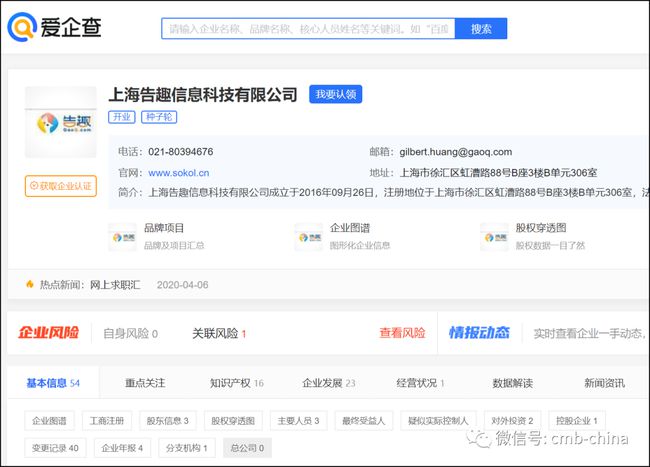Image resolution: width=650 pixels, height=467 pixels.
Task: Click the 情报动态 heading
Action: tap(479, 333)
